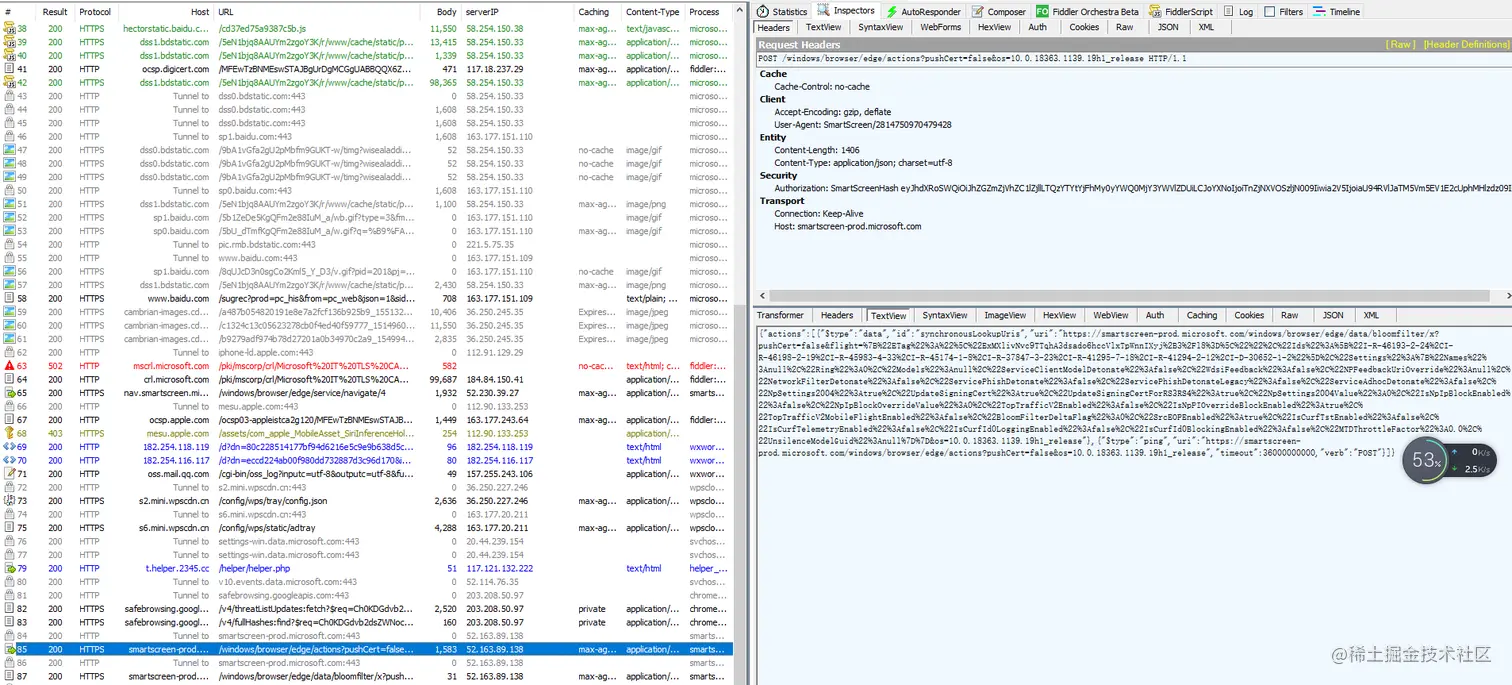
Task: Open request inspector Cookies tab
Action: click(1084, 27)
